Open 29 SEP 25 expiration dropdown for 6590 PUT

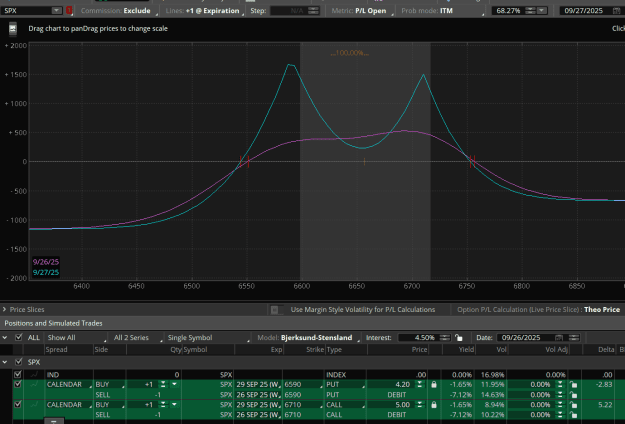click(x=258, y=385)
